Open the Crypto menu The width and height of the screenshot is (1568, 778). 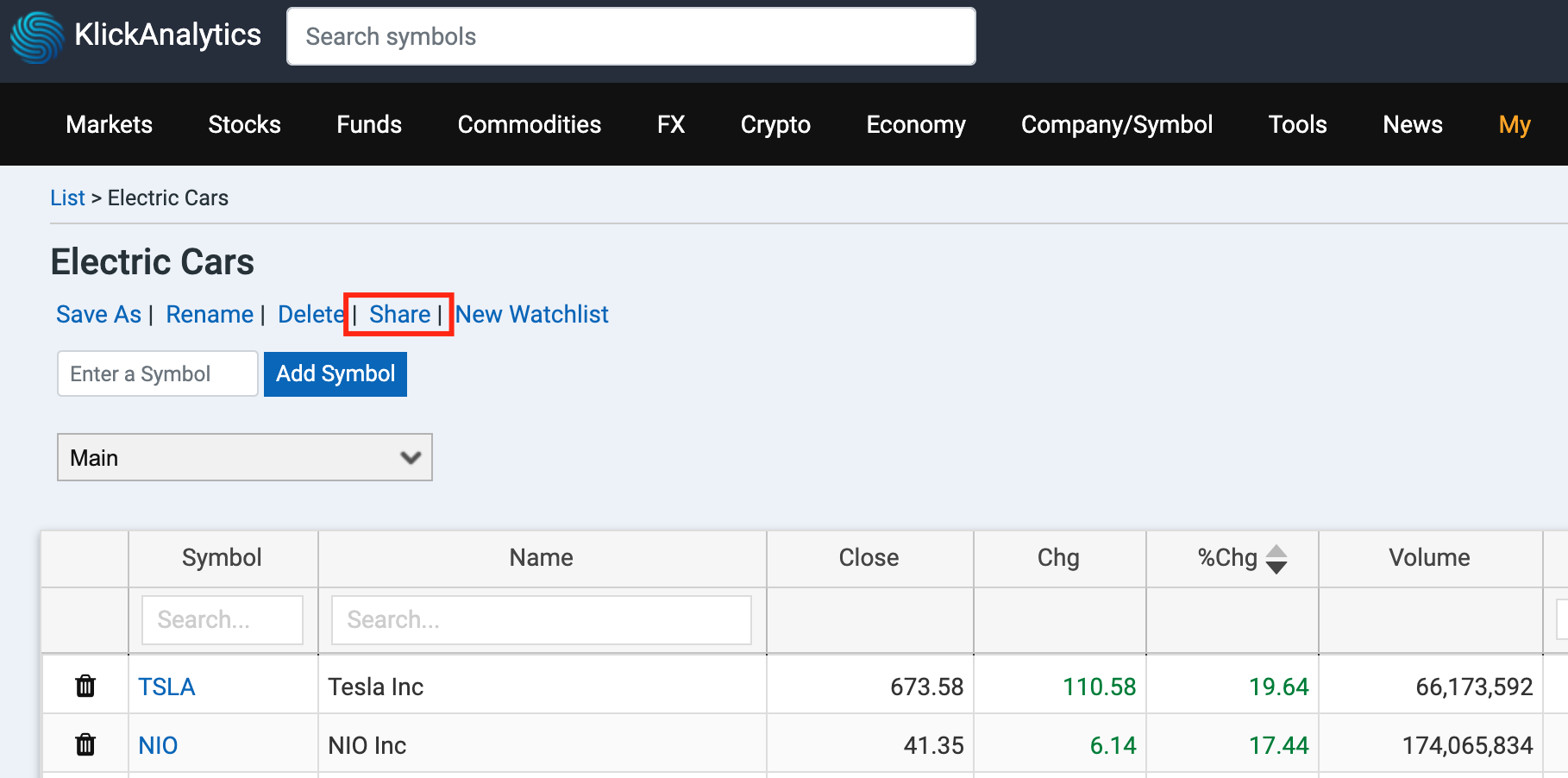pos(775,124)
